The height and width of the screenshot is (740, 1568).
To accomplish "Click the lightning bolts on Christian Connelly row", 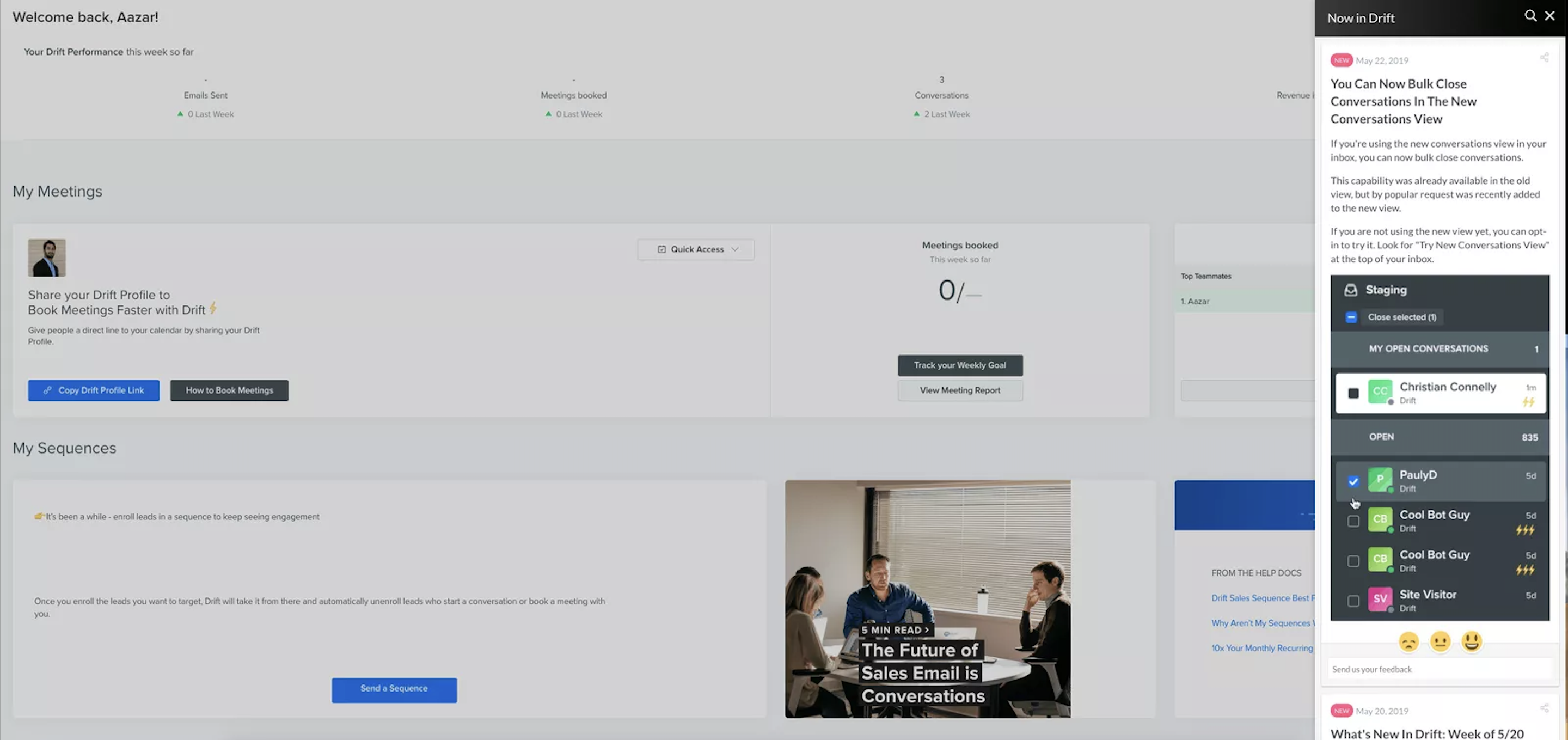I will point(1528,402).
